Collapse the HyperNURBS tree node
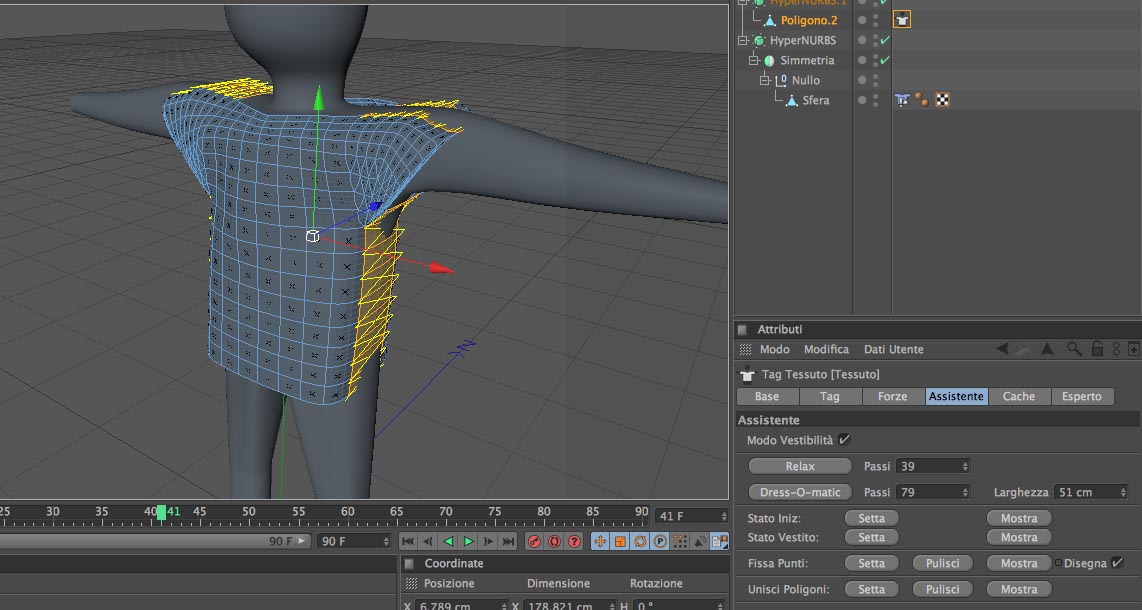Image resolution: width=1142 pixels, height=610 pixels. click(743, 40)
